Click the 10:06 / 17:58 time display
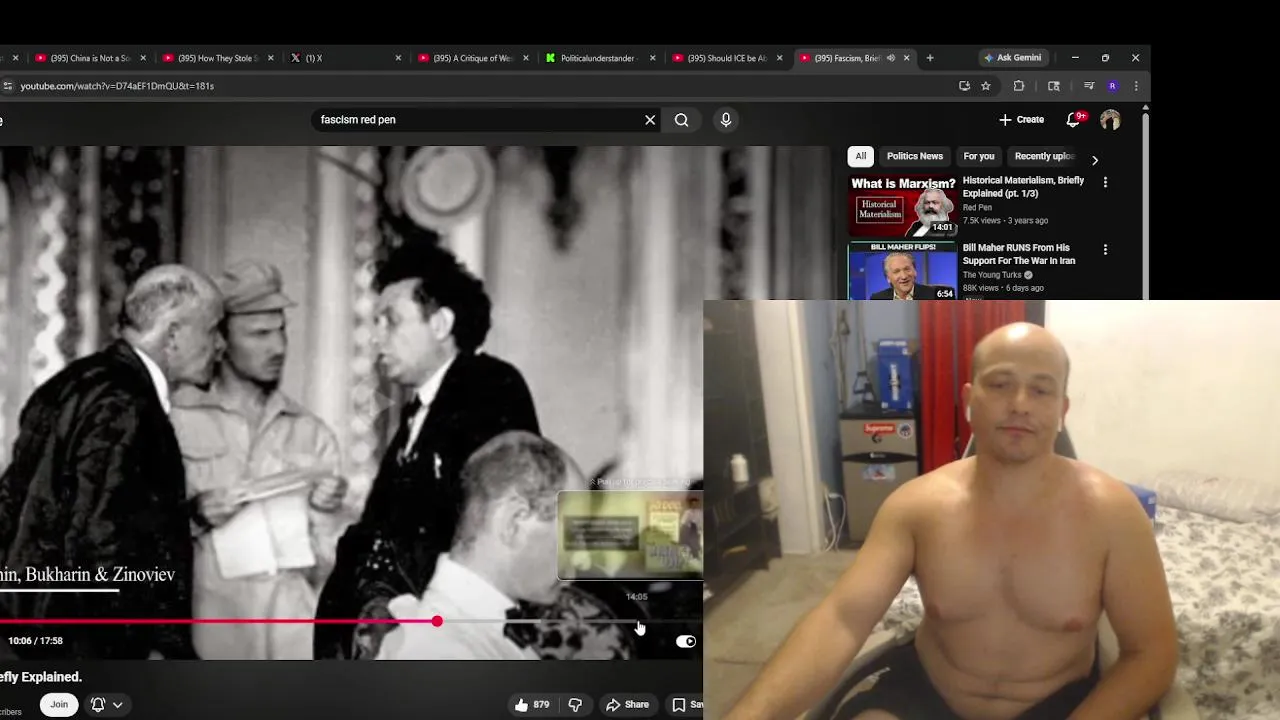The image size is (1280, 720). coord(35,641)
